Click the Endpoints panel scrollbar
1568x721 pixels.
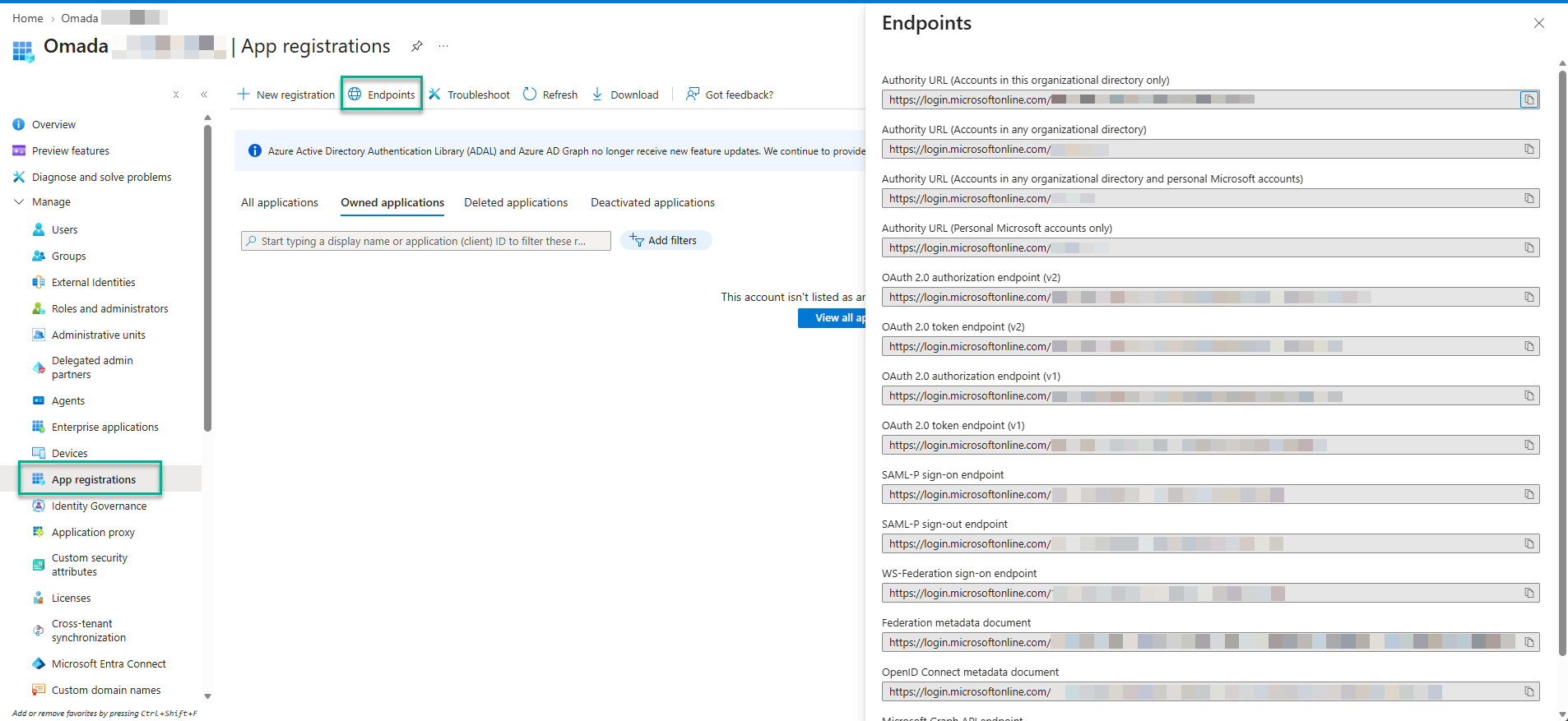1562,362
